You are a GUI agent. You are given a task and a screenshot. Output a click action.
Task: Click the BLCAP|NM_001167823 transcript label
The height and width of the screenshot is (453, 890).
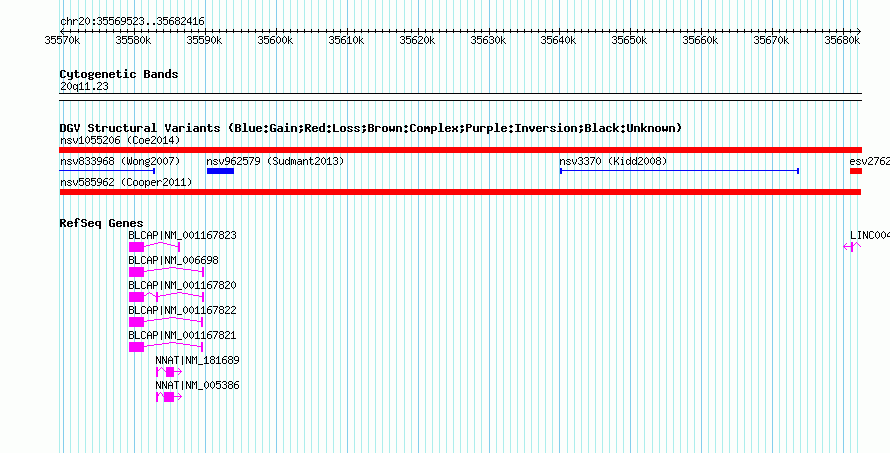pos(182,235)
